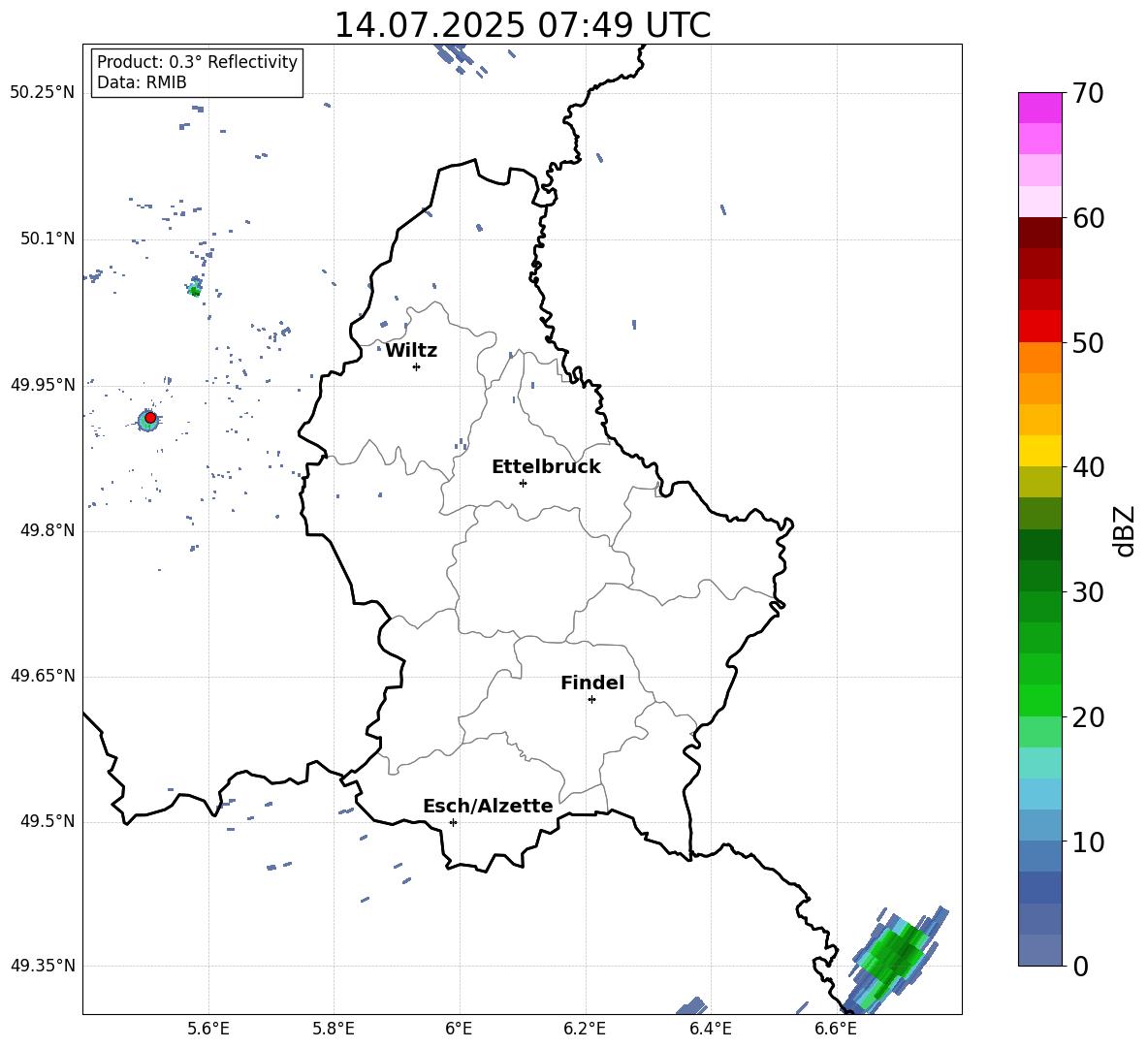Click the colorbar tick label 30
The height and width of the screenshot is (1048, 1148).
[1088, 591]
